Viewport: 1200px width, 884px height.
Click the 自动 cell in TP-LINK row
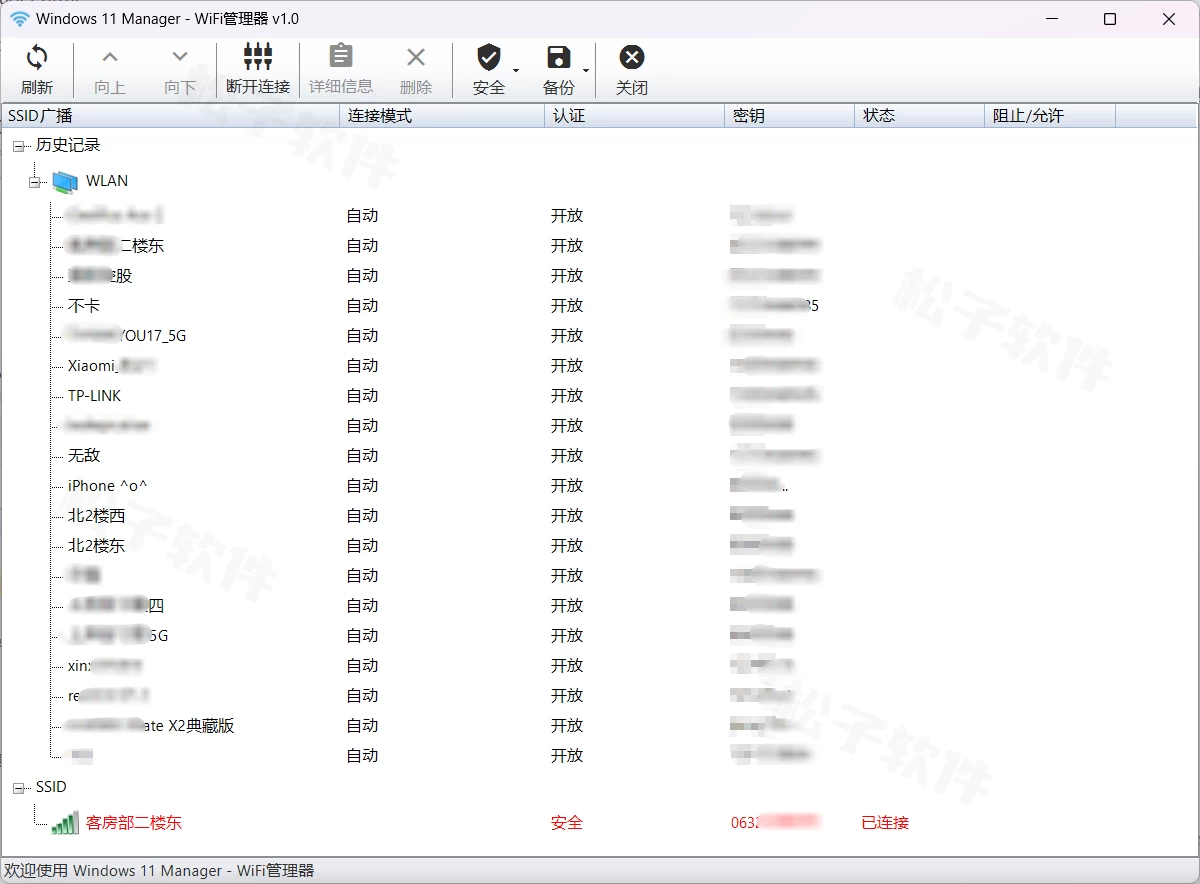coord(363,396)
